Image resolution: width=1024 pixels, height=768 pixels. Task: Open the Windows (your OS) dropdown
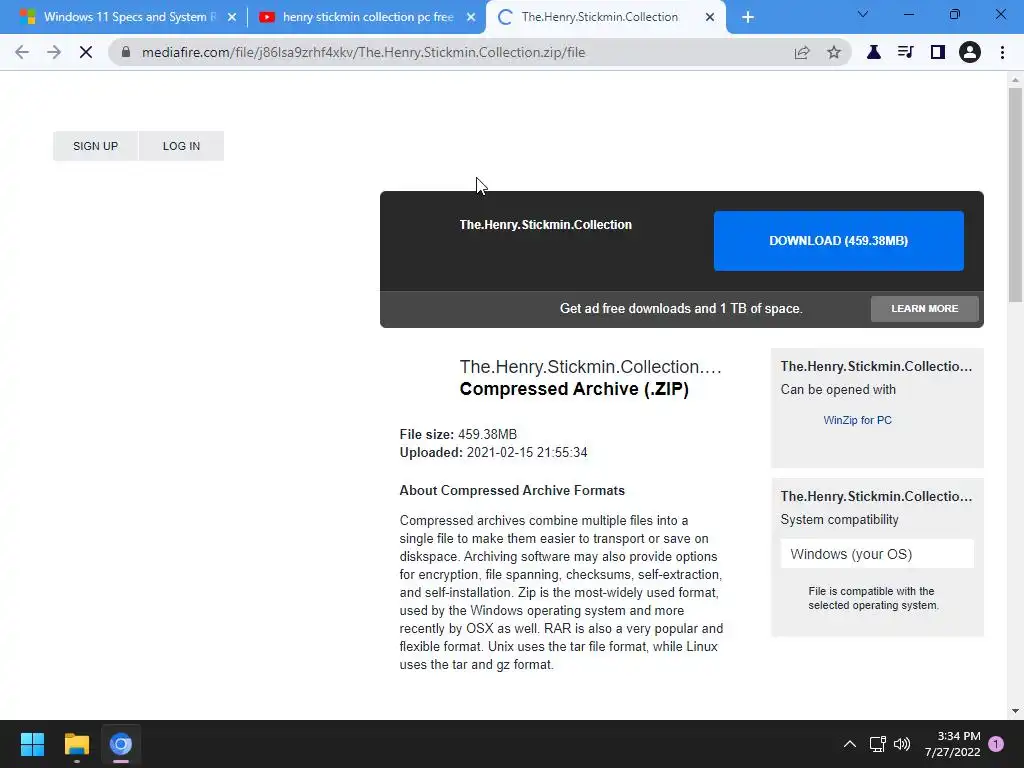pyautogui.click(x=877, y=554)
